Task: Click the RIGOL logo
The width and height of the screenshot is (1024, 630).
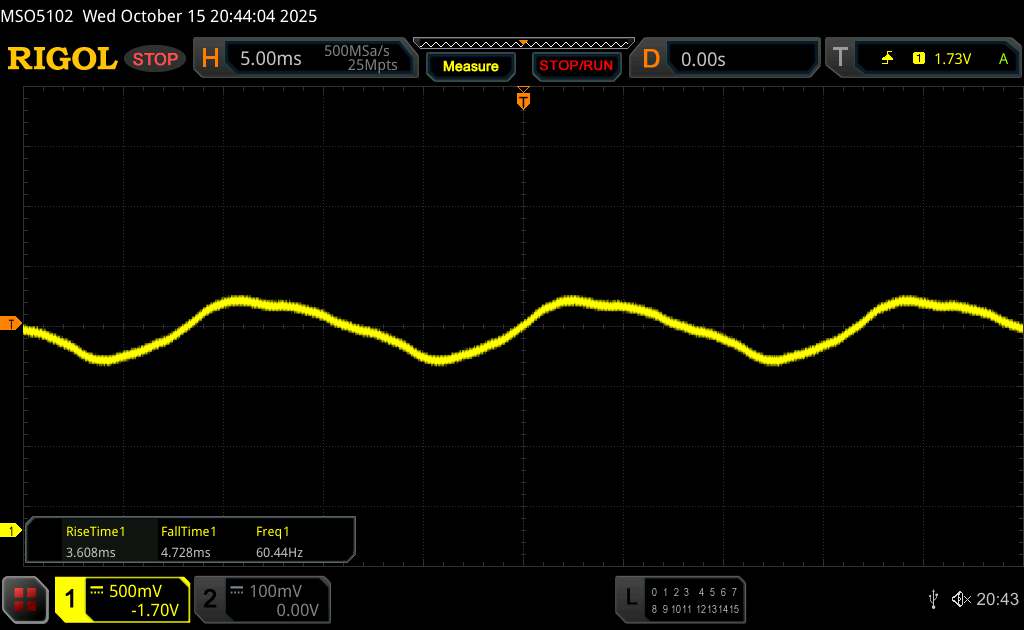Action: tap(62, 59)
